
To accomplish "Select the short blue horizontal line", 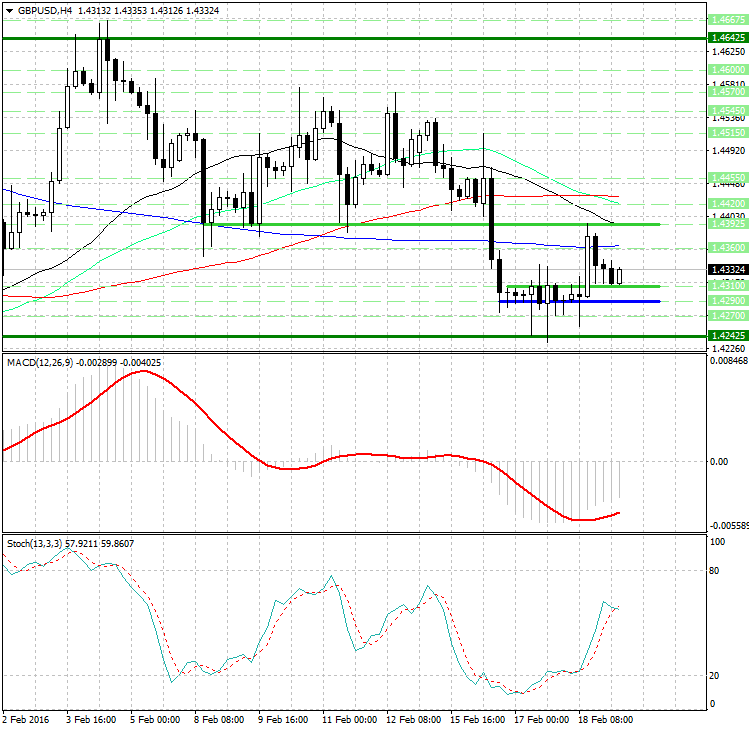I will [578, 301].
